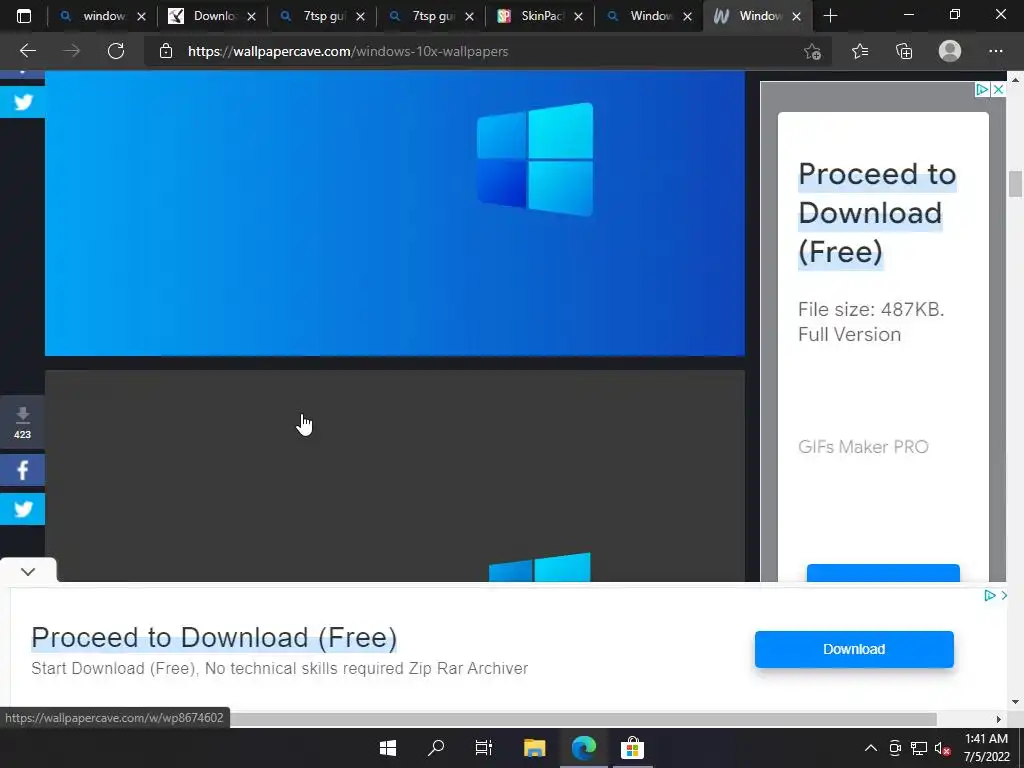Click 'Proceed to Download (Free)' banner headline
Viewport: 1024px width, 768px height.
(x=214, y=637)
